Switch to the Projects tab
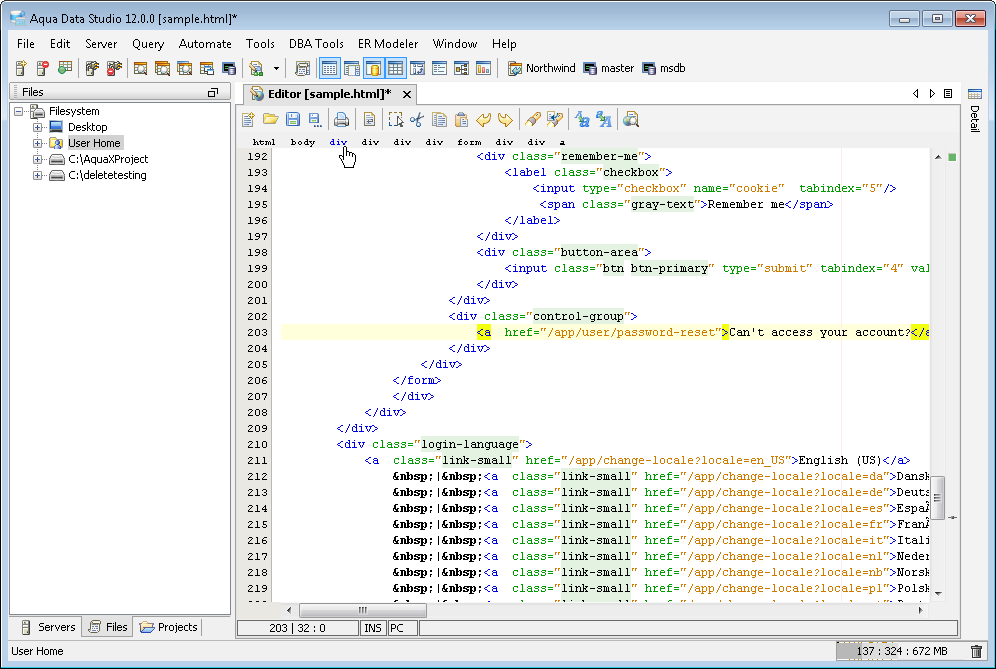The width and height of the screenshot is (996, 669). point(169,627)
